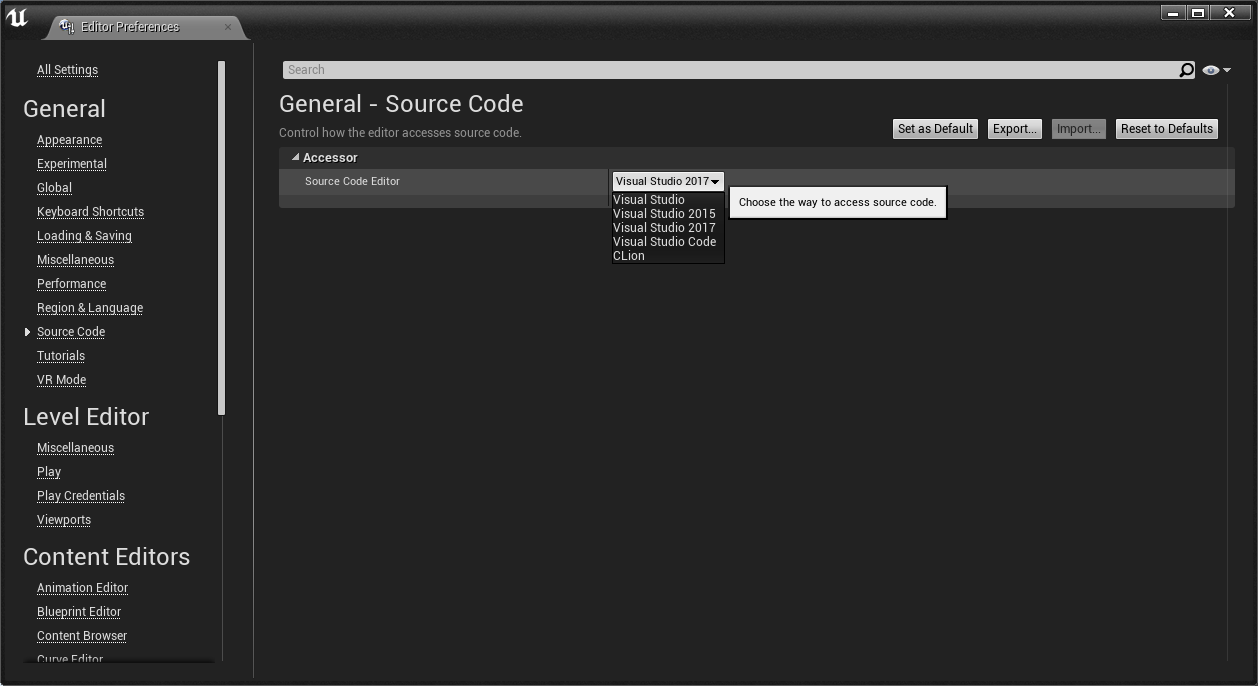1258x686 pixels.
Task: Open Region & Language settings
Action: pos(90,308)
